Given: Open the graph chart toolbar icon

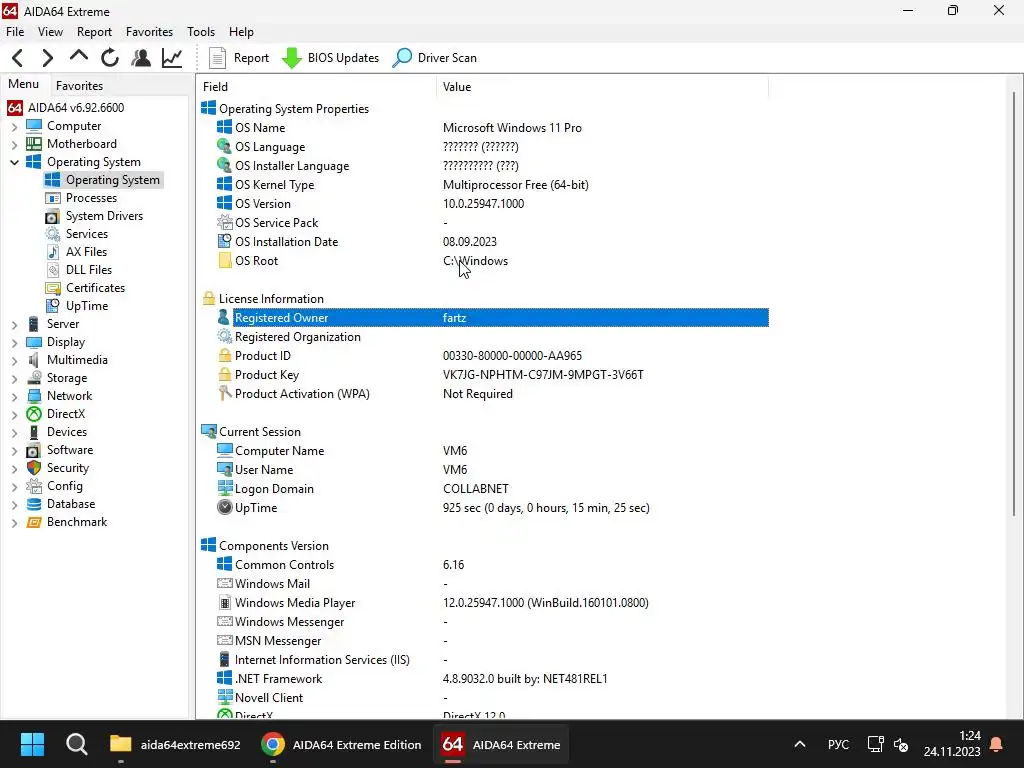Looking at the screenshot, I should point(172,58).
